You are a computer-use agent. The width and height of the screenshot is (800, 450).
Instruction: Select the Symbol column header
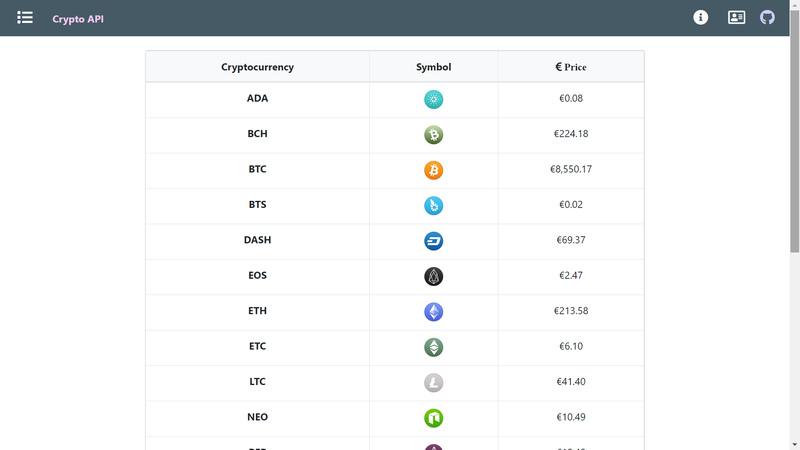pyautogui.click(x=434, y=67)
